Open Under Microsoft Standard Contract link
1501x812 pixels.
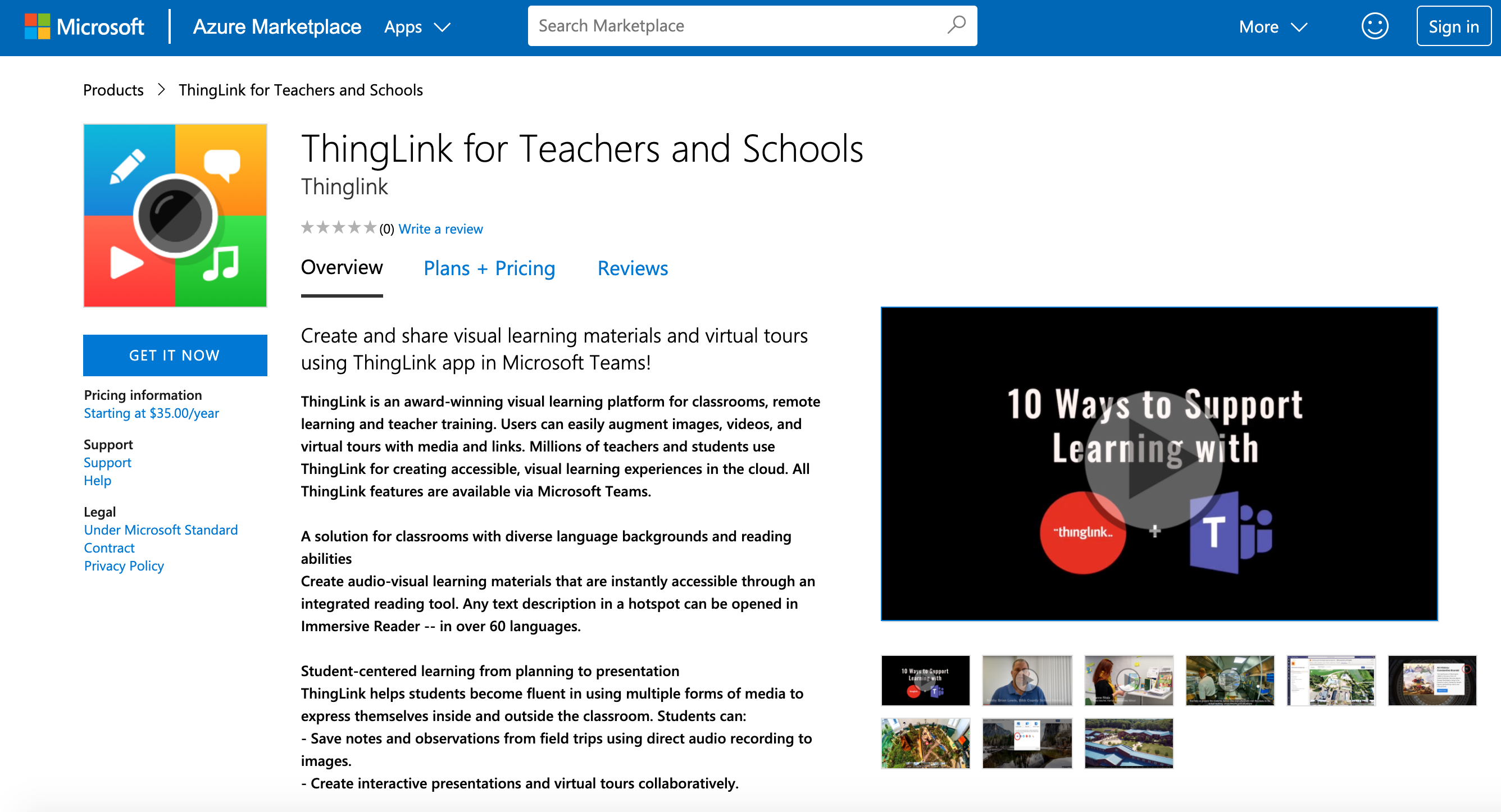[161, 539]
